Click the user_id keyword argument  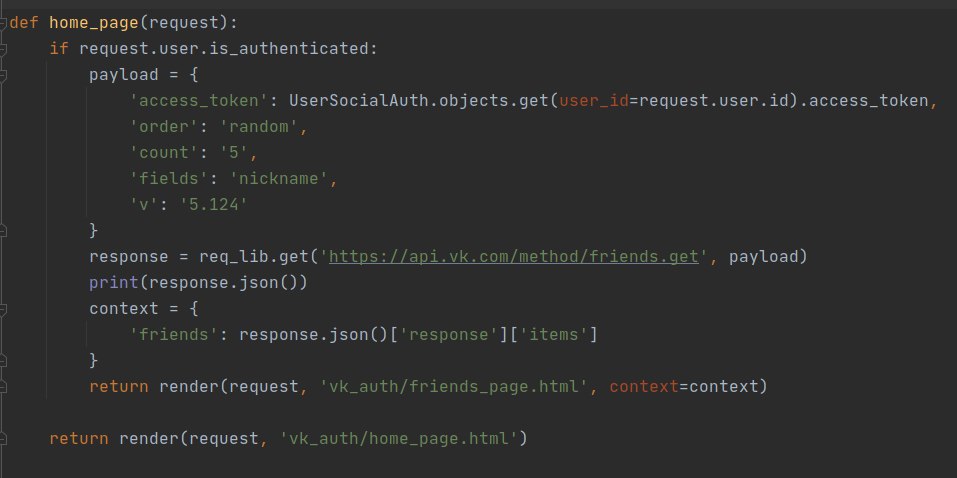pos(593,101)
